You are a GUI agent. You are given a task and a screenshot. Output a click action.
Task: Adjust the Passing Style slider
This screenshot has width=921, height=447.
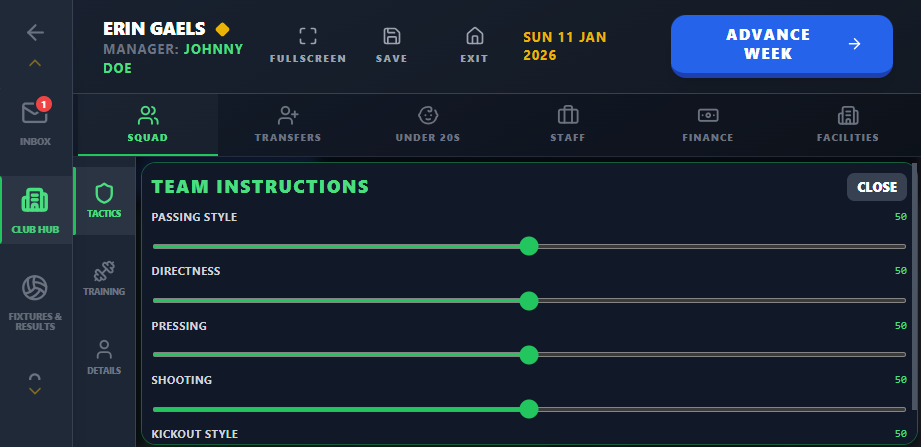click(529, 246)
